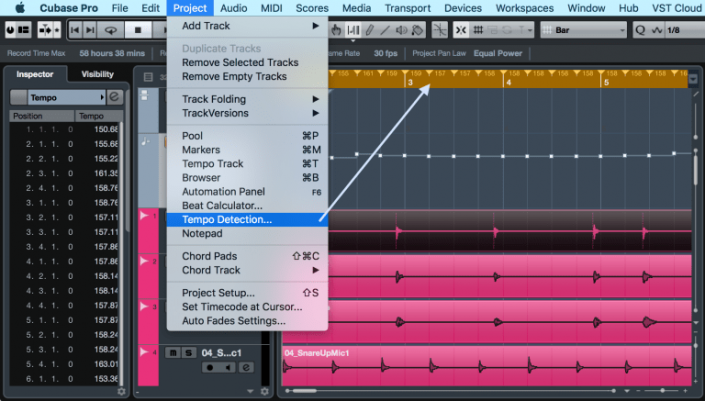Image resolution: width=705 pixels, height=401 pixels.
Task: Select Auto Fades Settings... menu item
Action: (247, 321)
